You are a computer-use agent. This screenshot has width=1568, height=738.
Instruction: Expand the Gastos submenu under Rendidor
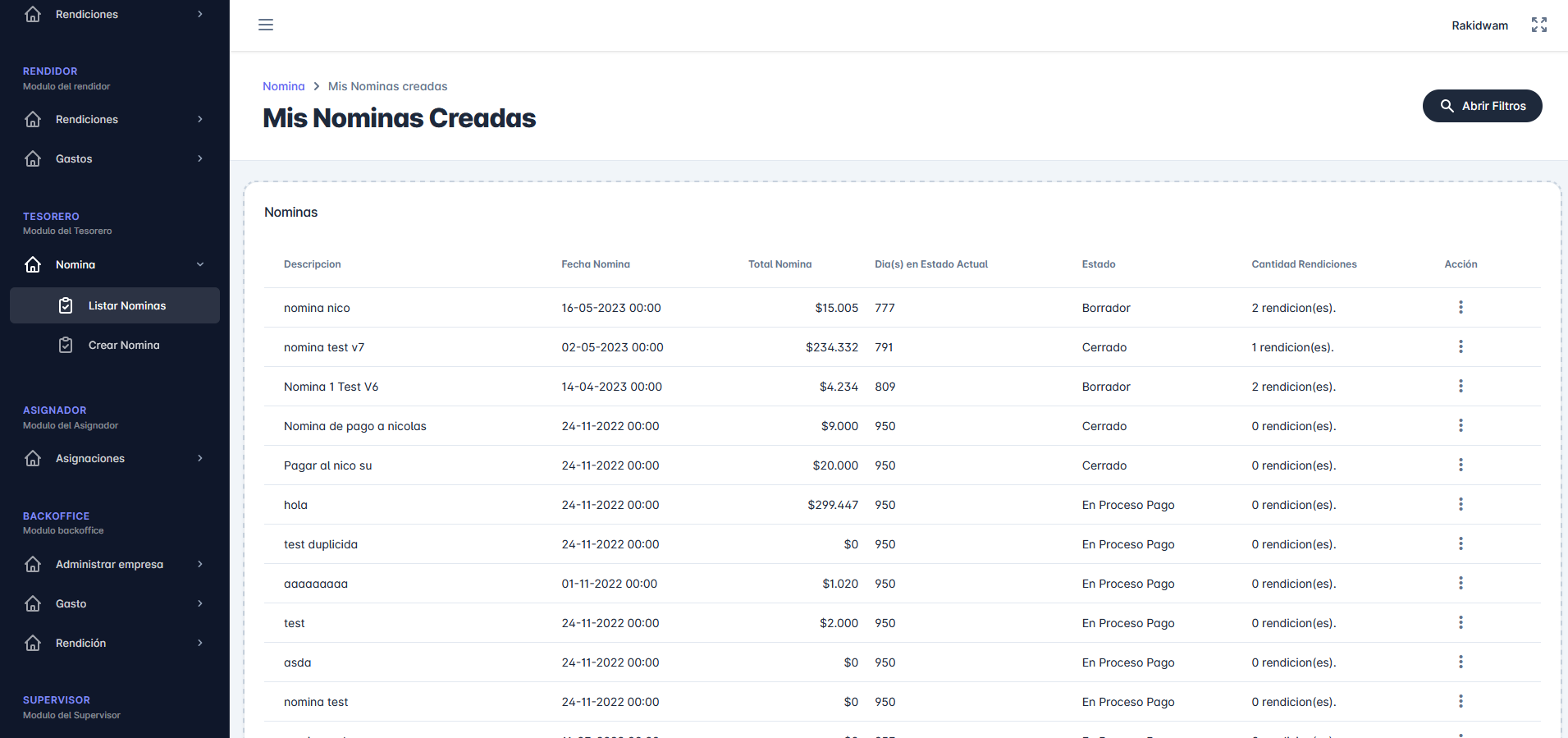click(x=199, y=158)
